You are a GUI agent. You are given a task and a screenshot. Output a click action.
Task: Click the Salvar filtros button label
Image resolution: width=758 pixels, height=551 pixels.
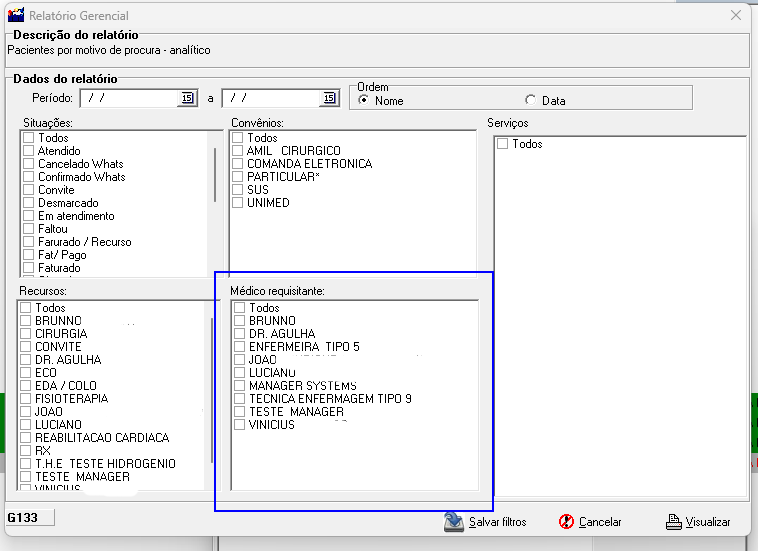(x=497, y=522)
